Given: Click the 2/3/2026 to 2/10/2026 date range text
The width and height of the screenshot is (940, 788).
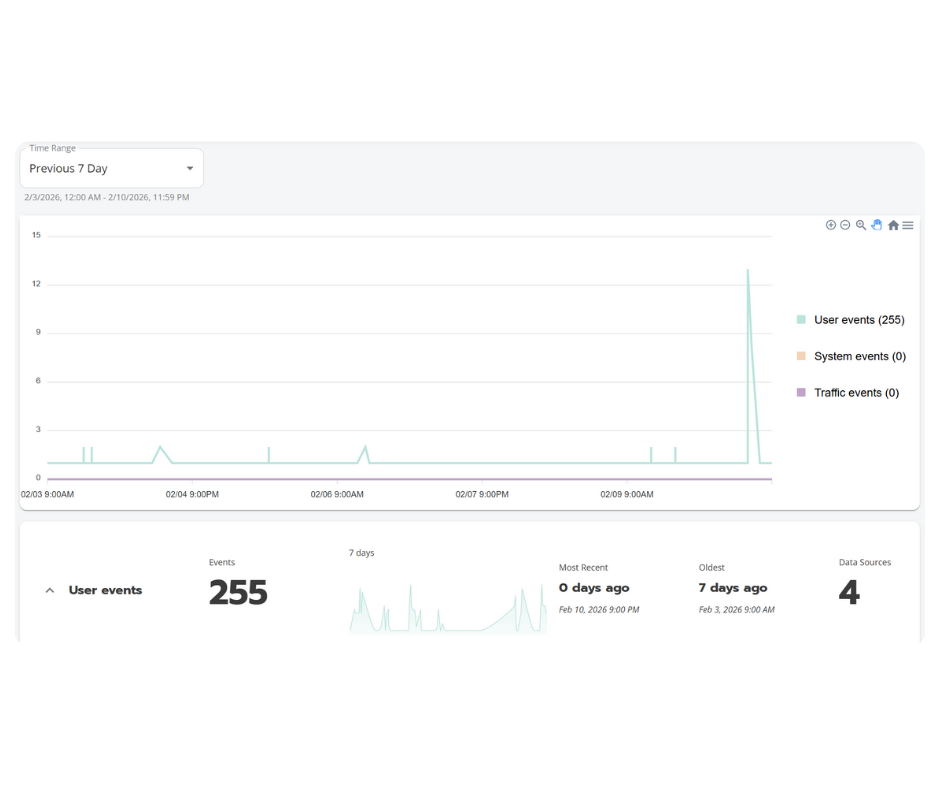Looking at the screenshot, I should pos(106,197).
